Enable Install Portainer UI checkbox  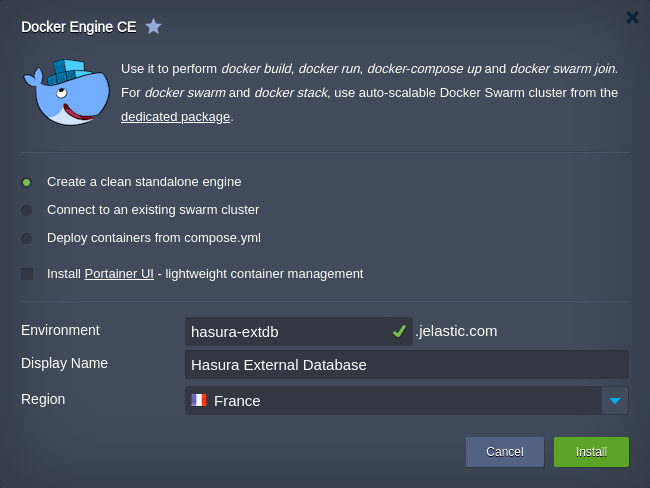coord(27,274)
